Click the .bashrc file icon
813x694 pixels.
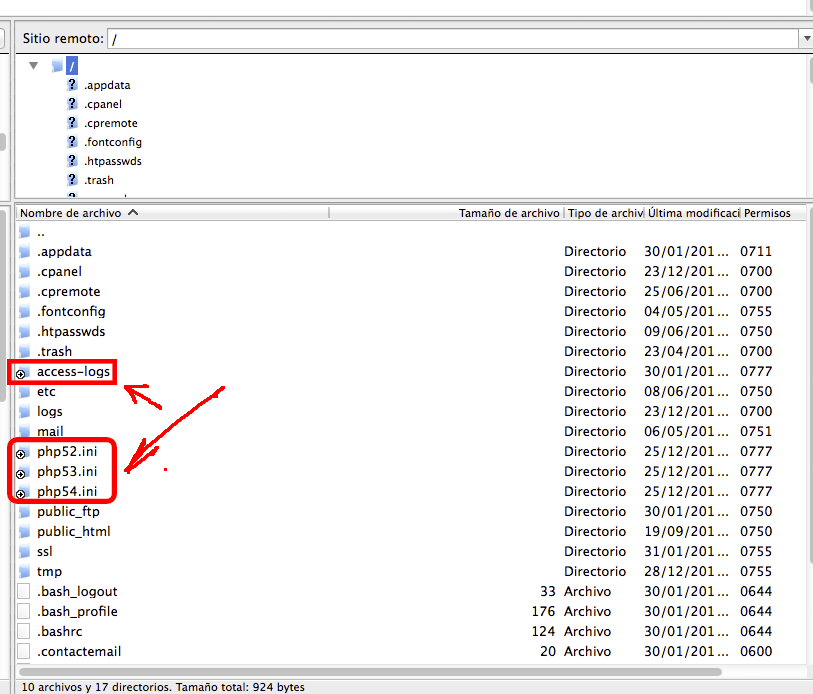point(23,631)
